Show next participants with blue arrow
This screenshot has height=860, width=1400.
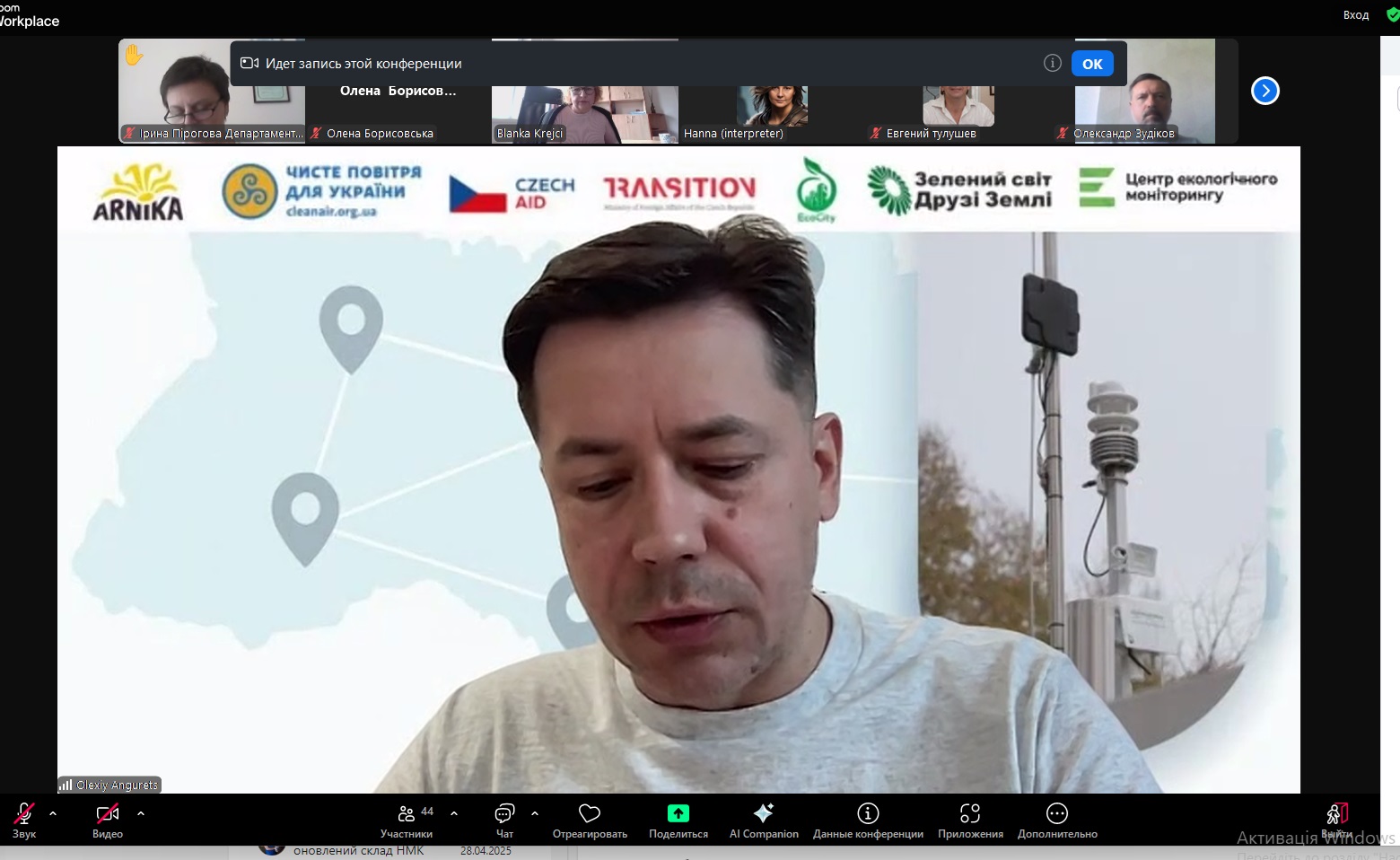(1265, 91)
